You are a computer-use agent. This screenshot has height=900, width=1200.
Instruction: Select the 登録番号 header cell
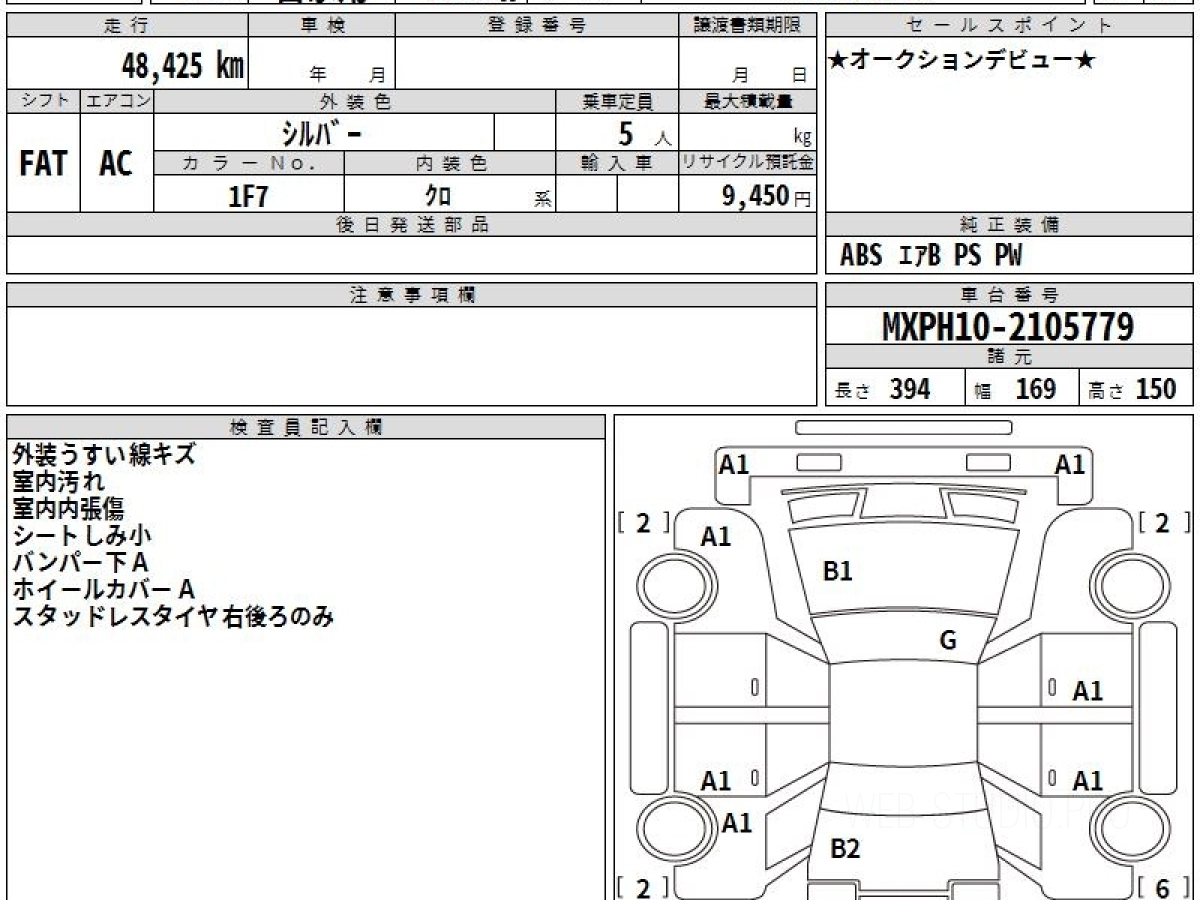tap(537, 26)
